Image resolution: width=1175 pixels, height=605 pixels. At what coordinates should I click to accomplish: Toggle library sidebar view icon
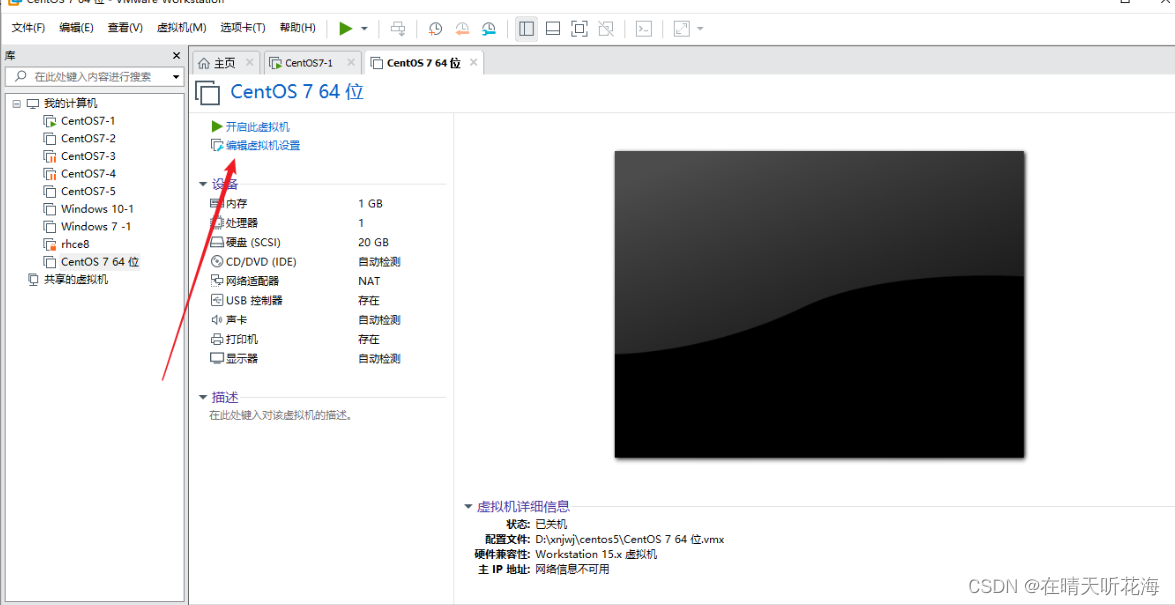pyautogui.click(x=527, y=28)
